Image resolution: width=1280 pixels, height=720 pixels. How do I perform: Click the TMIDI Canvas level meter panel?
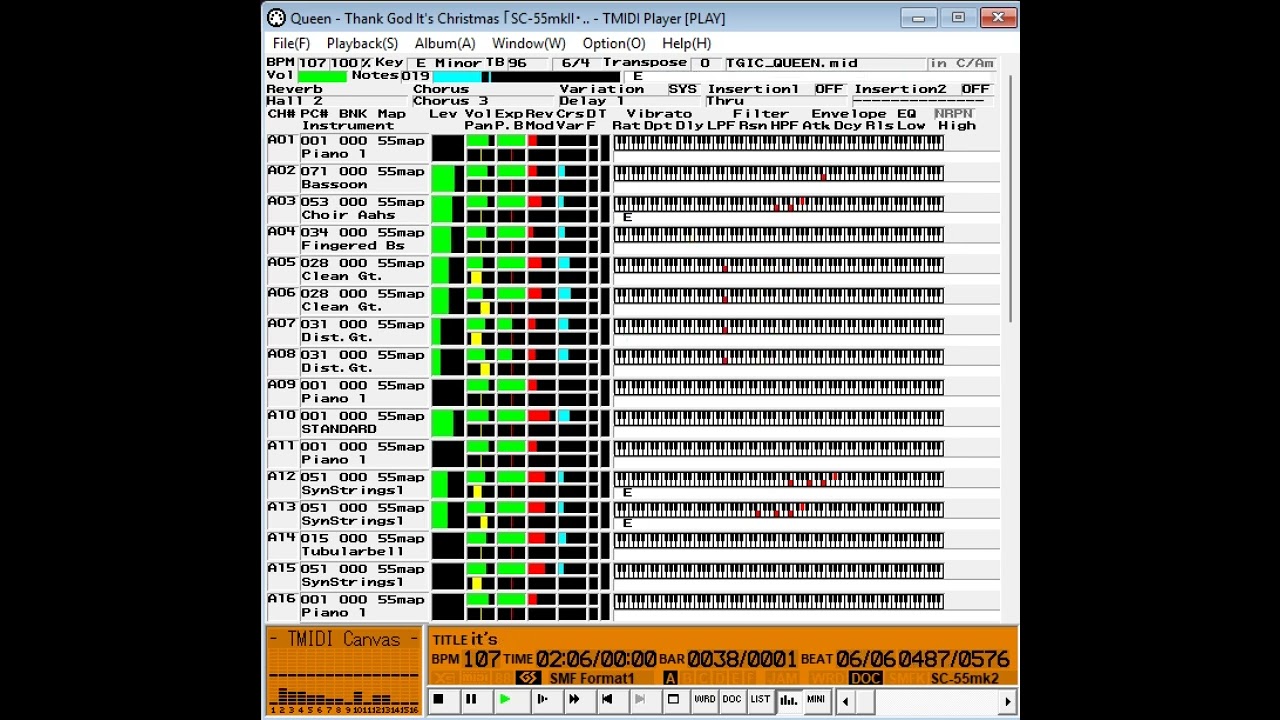(343, 672)
